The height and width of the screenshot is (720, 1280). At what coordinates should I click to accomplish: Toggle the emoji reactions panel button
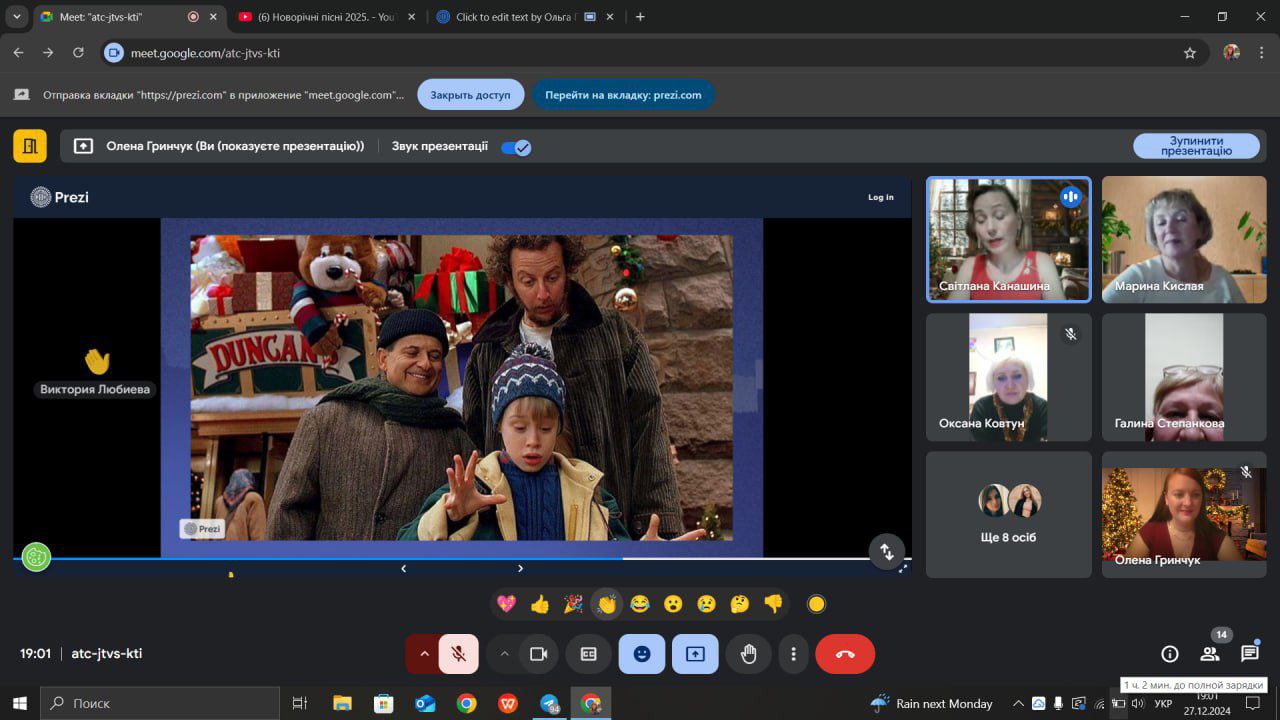(x=642, y=654)
